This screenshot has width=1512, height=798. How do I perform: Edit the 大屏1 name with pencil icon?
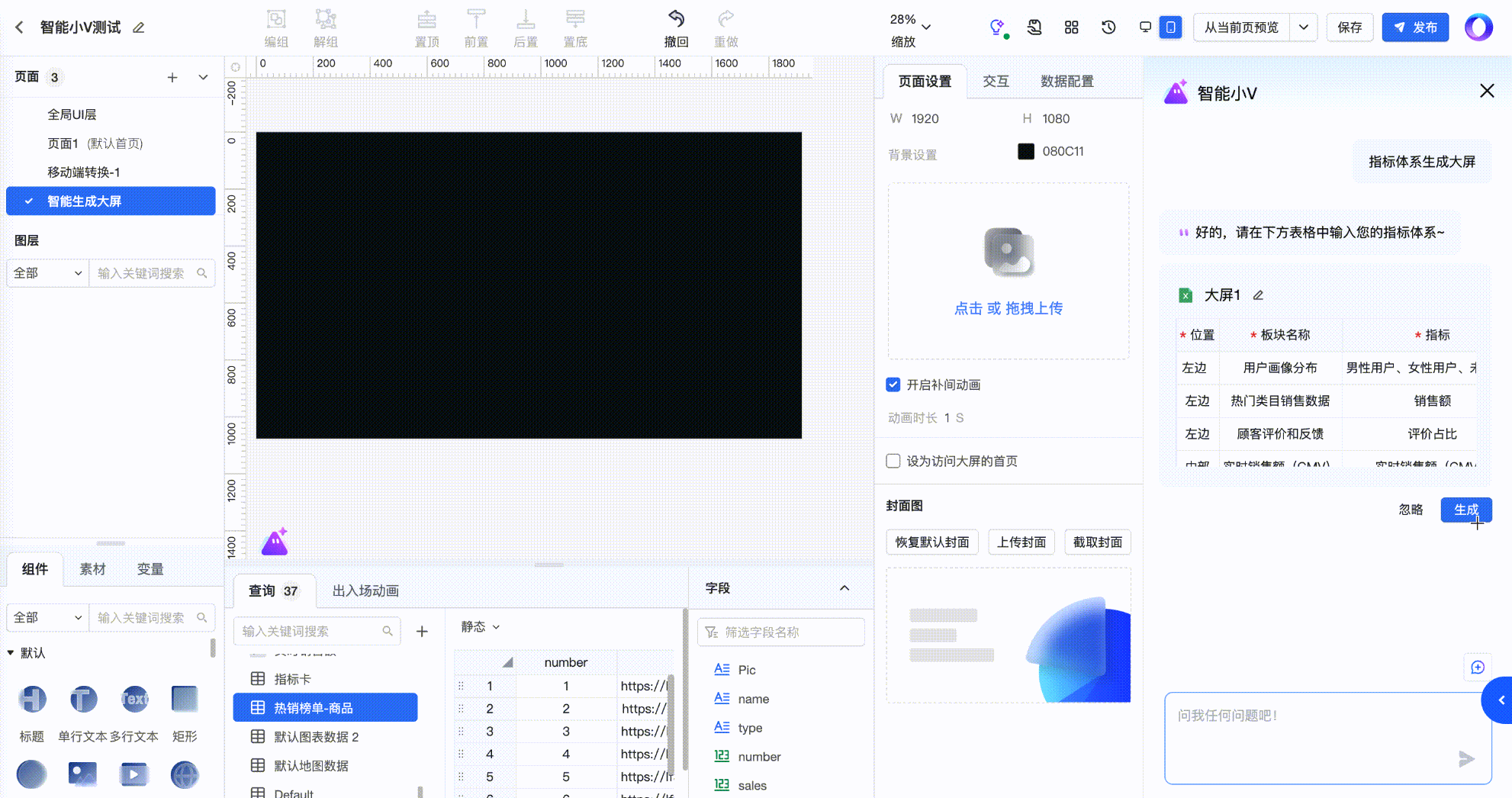1258,295
